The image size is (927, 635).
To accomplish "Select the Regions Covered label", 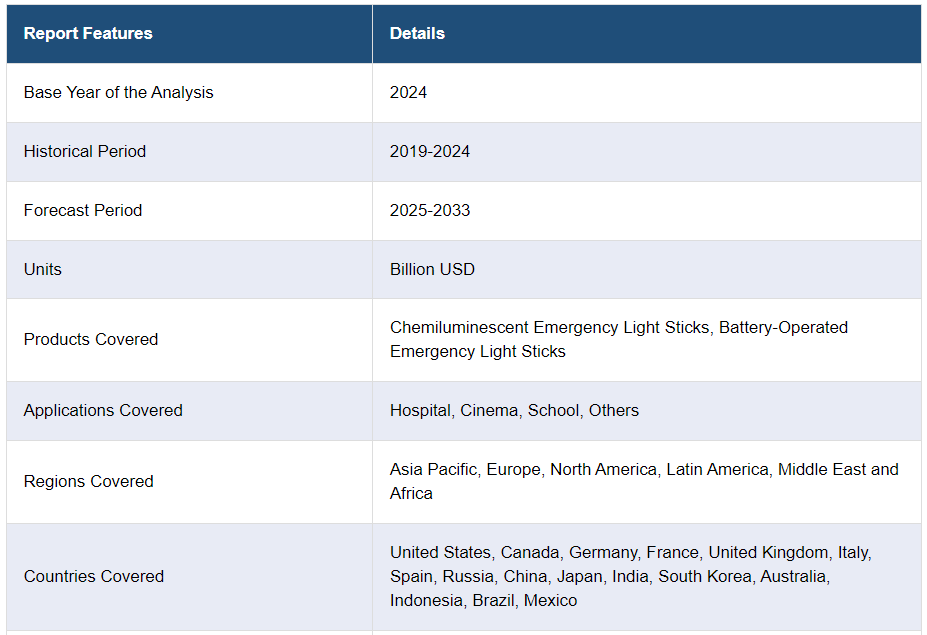I will coord(89,482).
